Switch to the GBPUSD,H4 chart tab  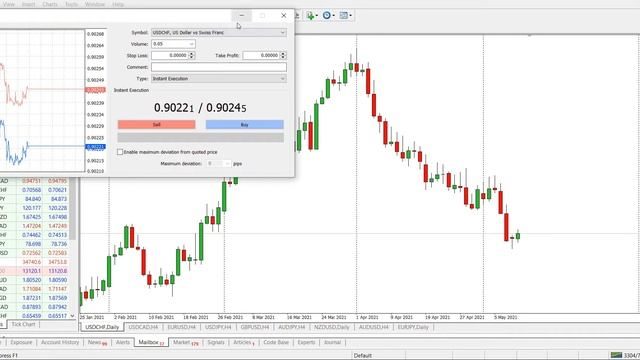[255, 327]
